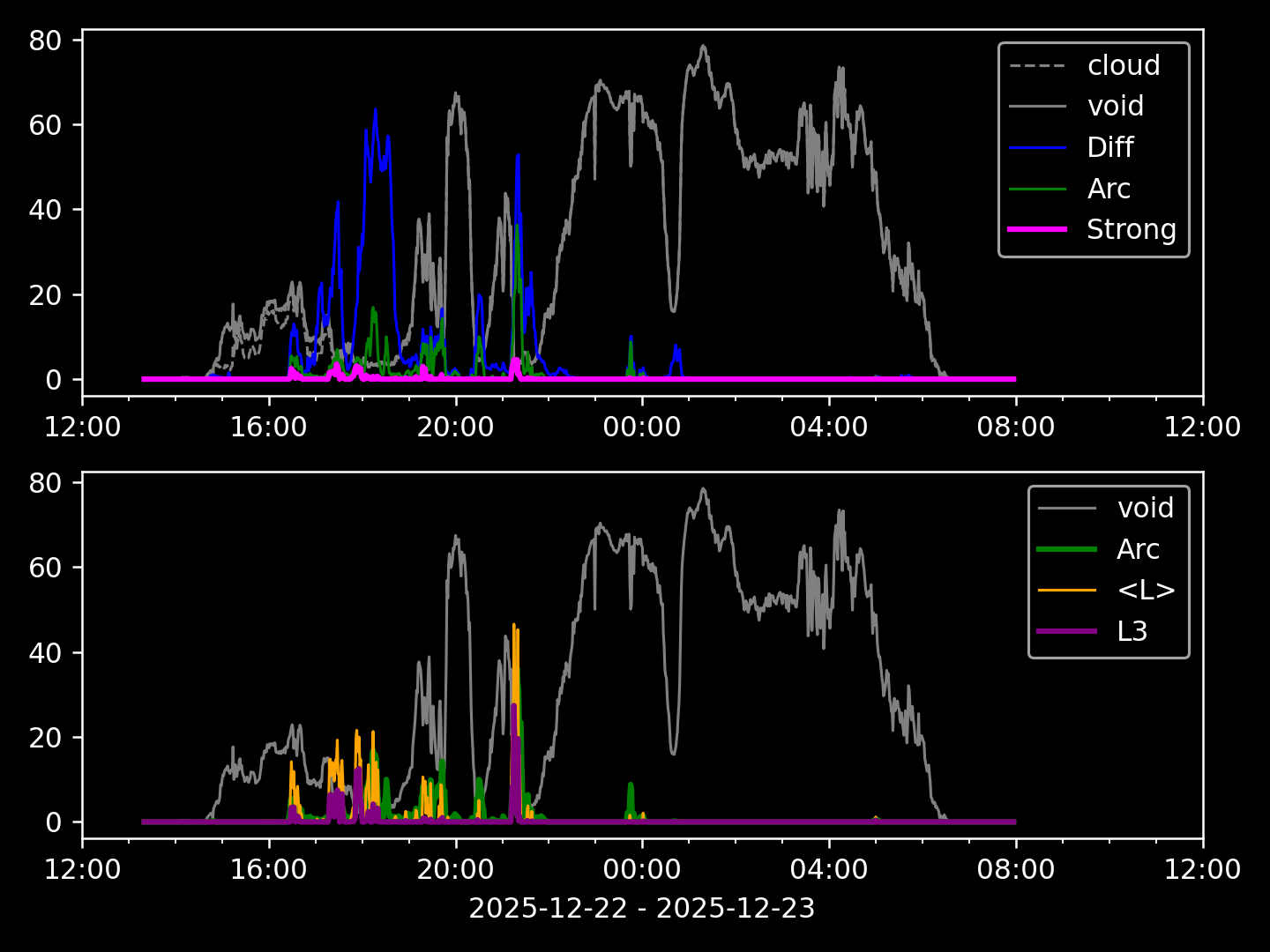Click the 'Diff' entry in top legend
The width and height of the screenshot is (1270, 952).
tap(1109, 147)
